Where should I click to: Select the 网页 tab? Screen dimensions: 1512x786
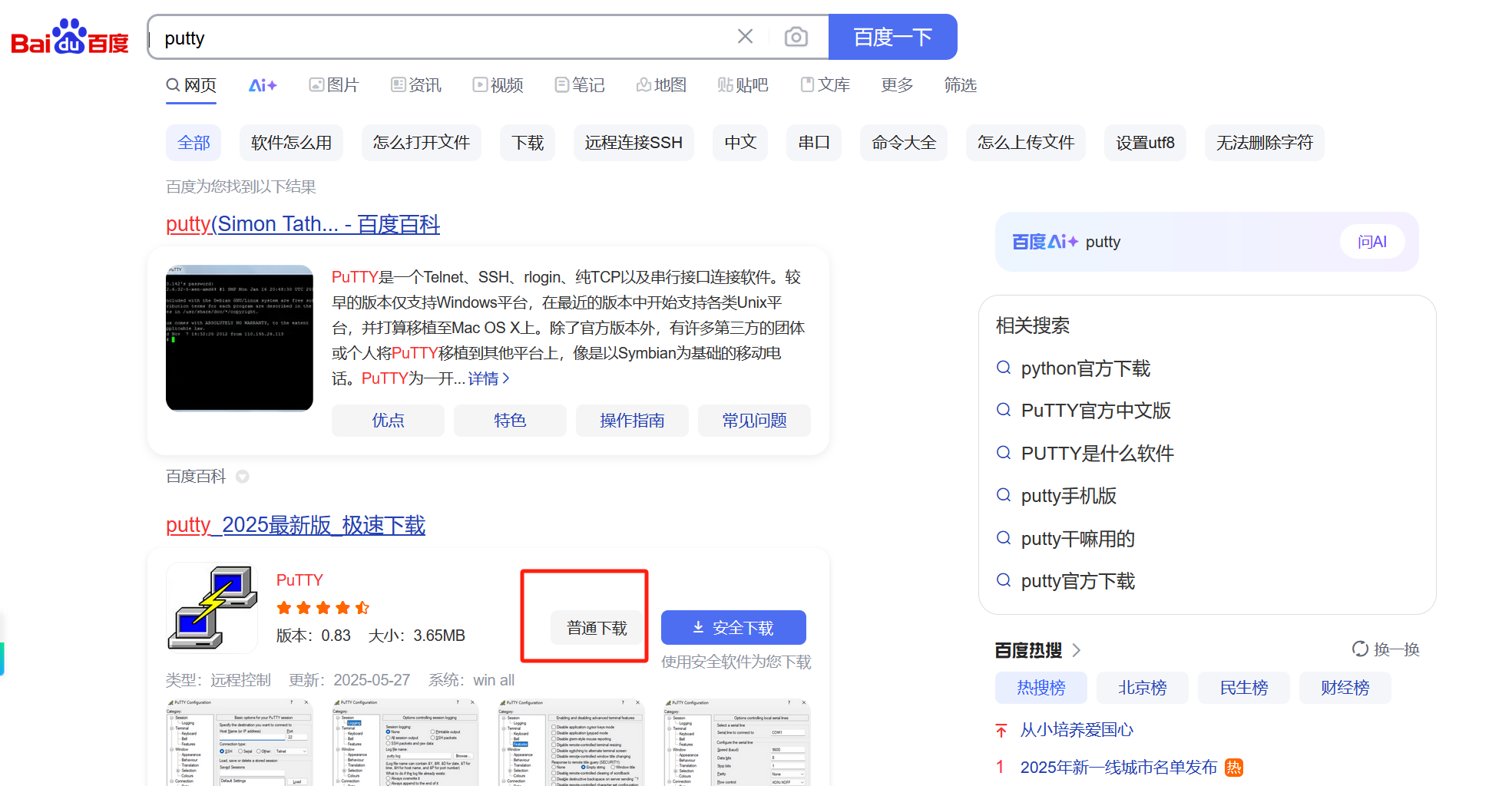click(191, 85)
